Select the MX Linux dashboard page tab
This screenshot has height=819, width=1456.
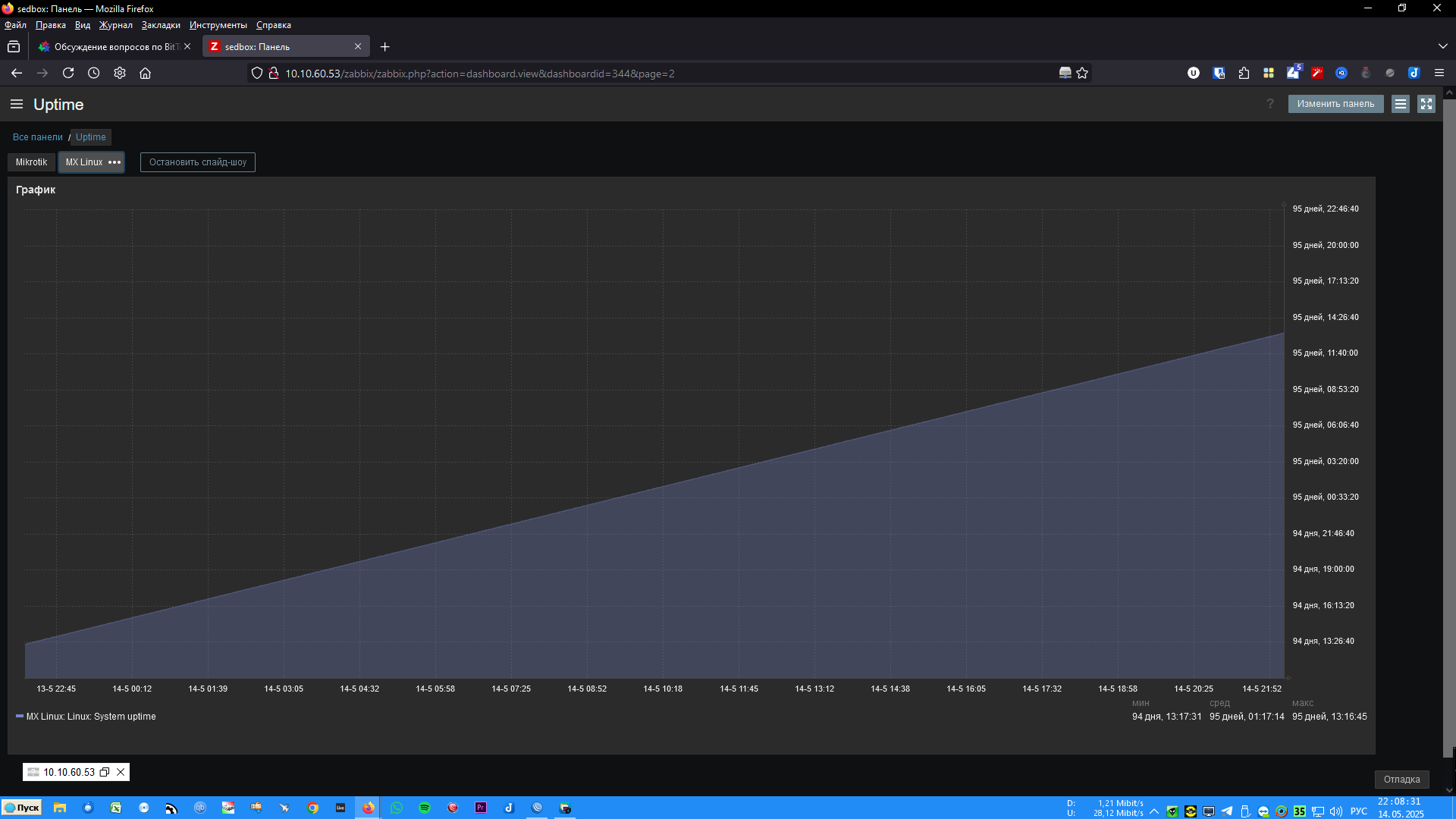(83, 162)
